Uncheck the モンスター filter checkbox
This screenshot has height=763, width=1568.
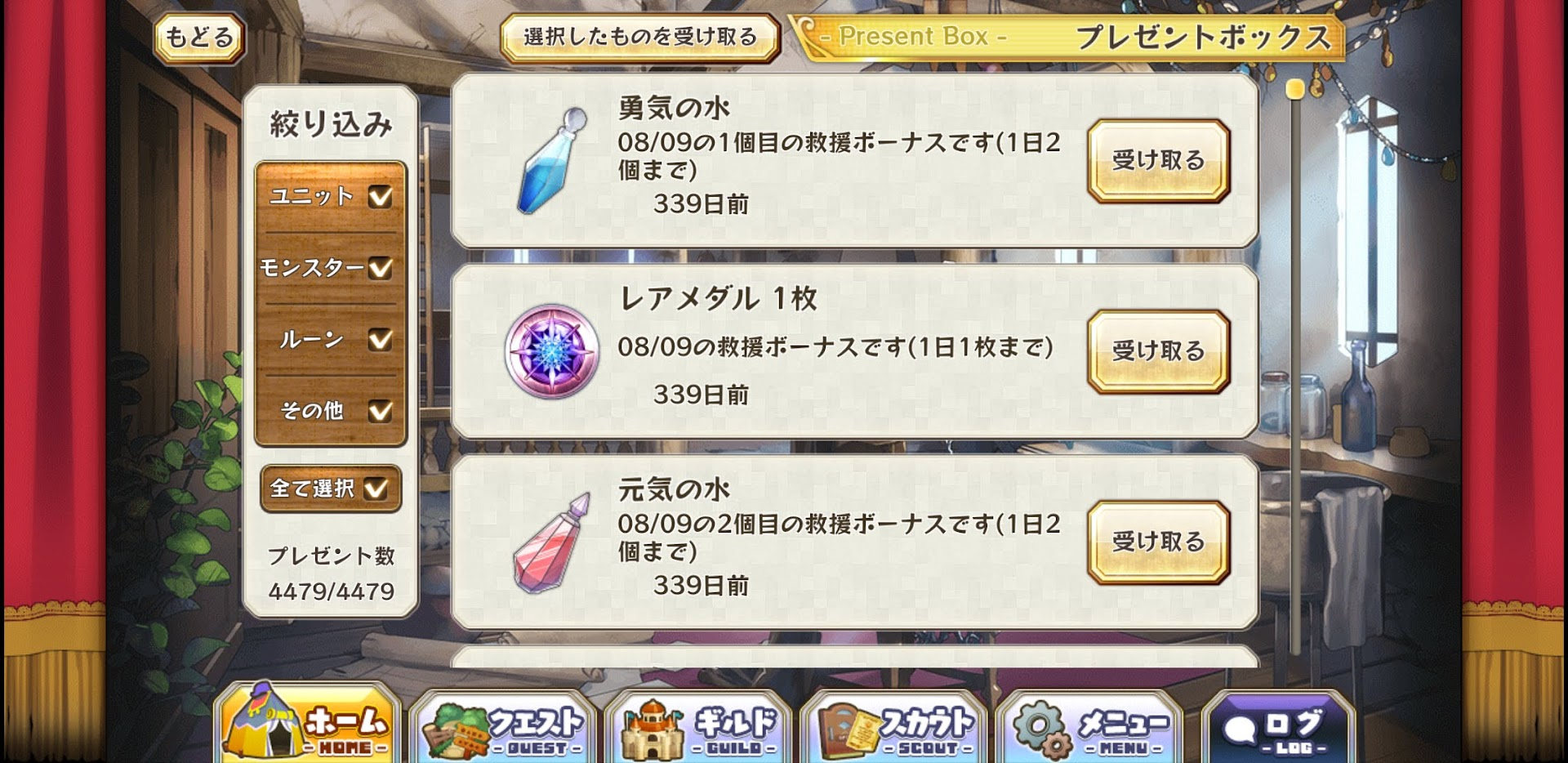click(380, 268)
